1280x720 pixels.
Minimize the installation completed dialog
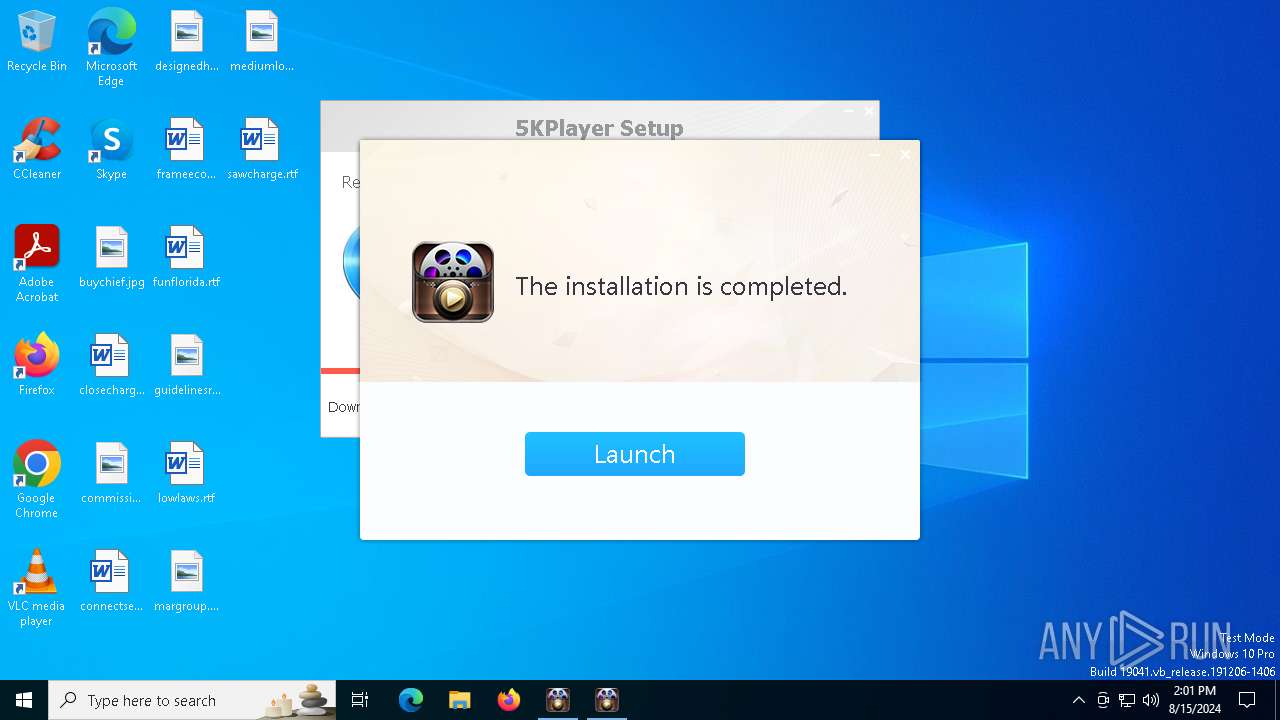[x=875, y=155]
